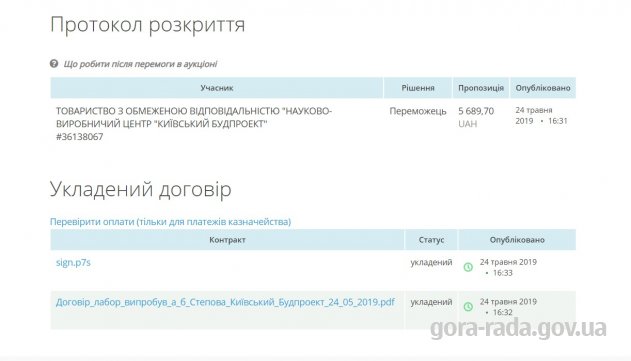Click the clock icon beside 16:32

(x=468, y=307)
